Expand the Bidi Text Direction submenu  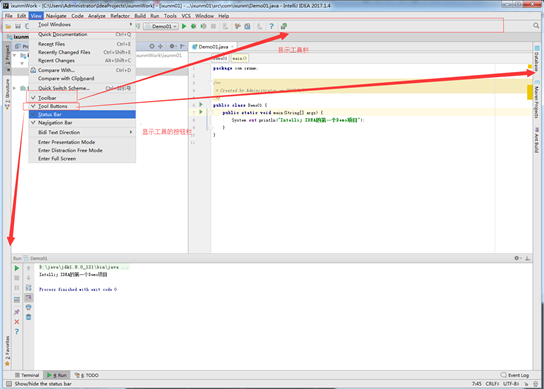[x=82, y=132]
